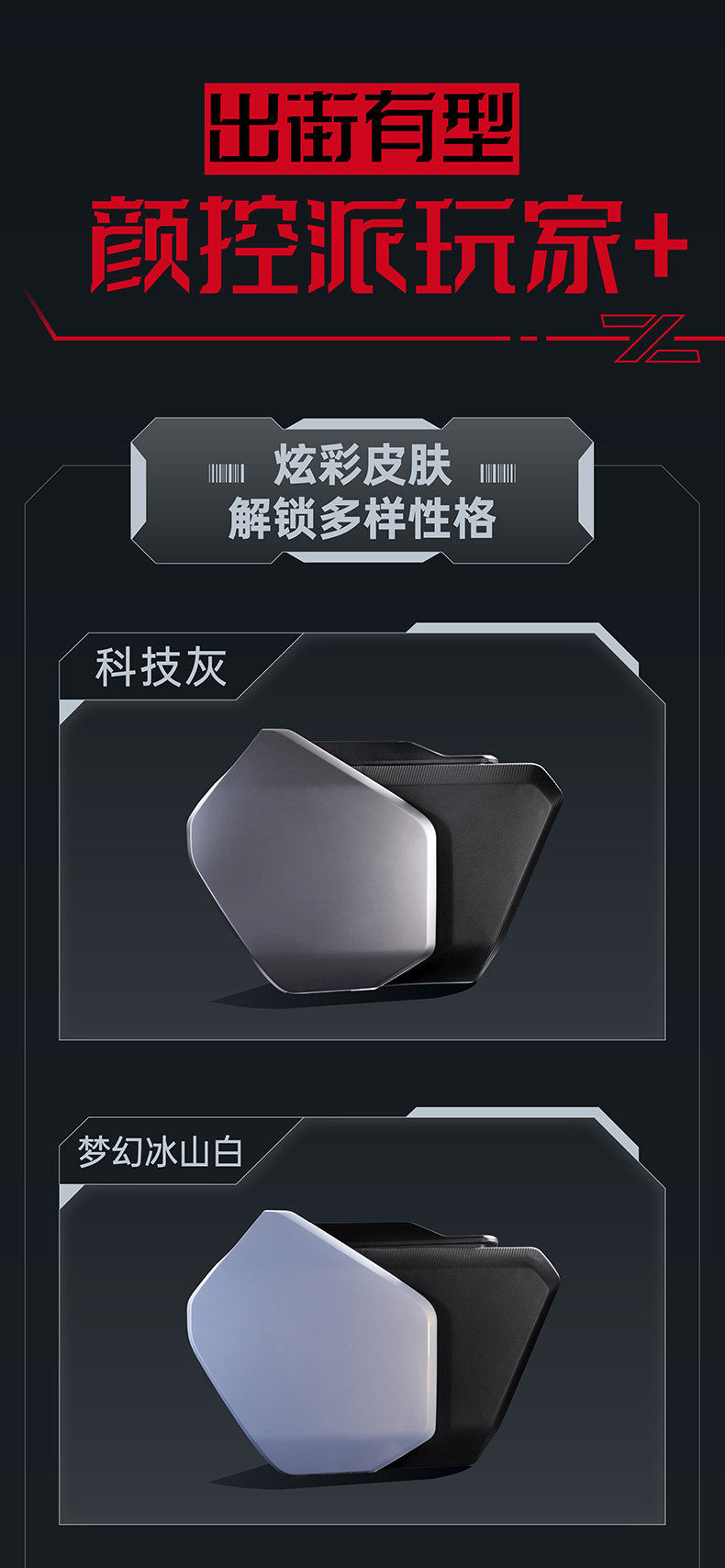Viewport: 725px width, 1568px height.
Task: Click the red plus sign after 玩家
Action: click(x=663, y=242)
